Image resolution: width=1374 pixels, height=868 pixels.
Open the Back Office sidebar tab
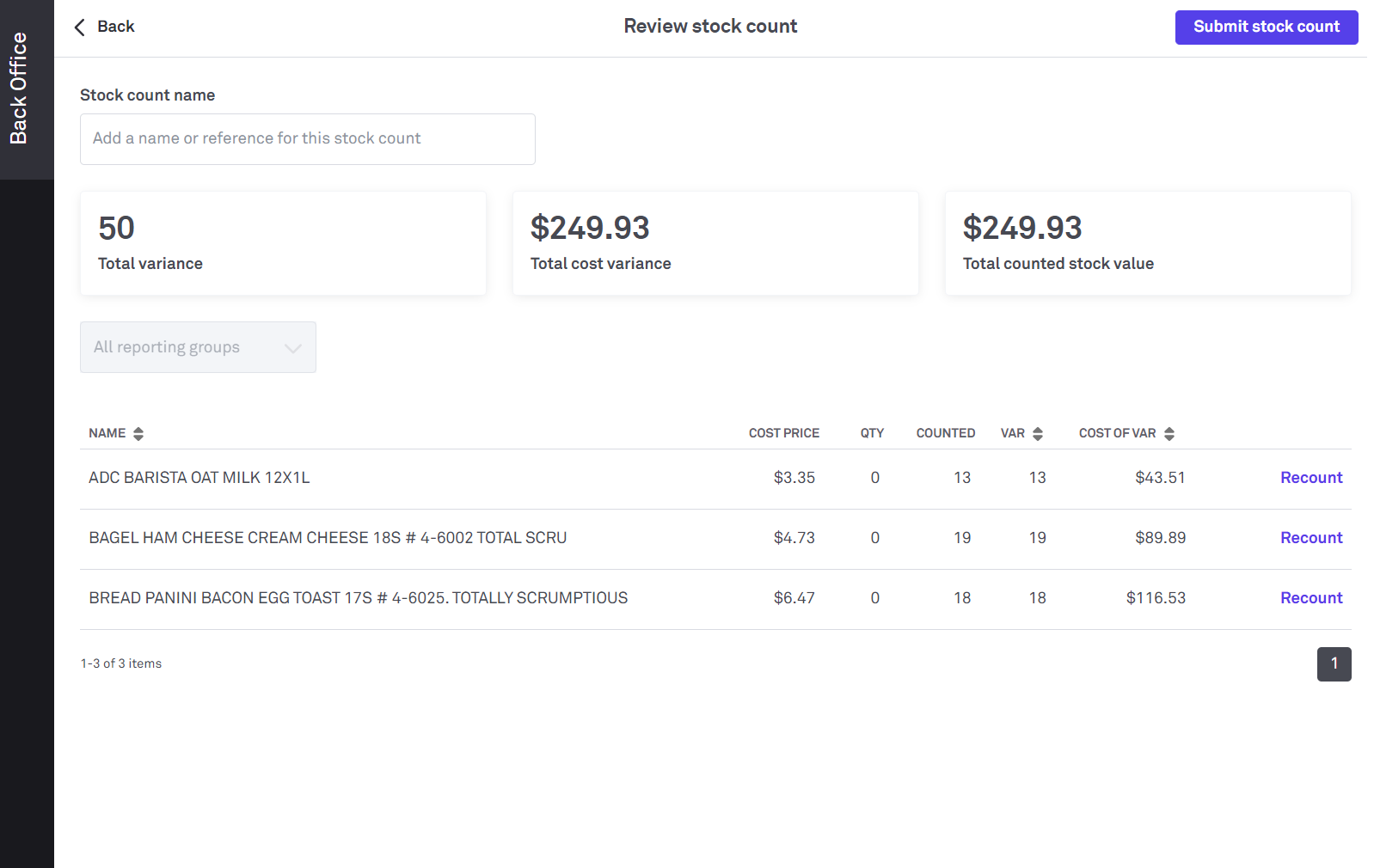pos(19,89)
